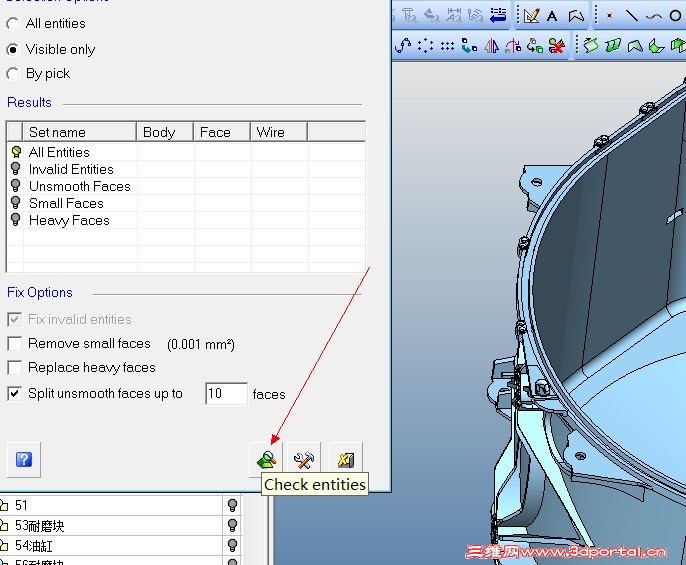Toggle visibility bulb of layer 53耐磨块
Screen dimensions: 686x565
coord(232,526)
